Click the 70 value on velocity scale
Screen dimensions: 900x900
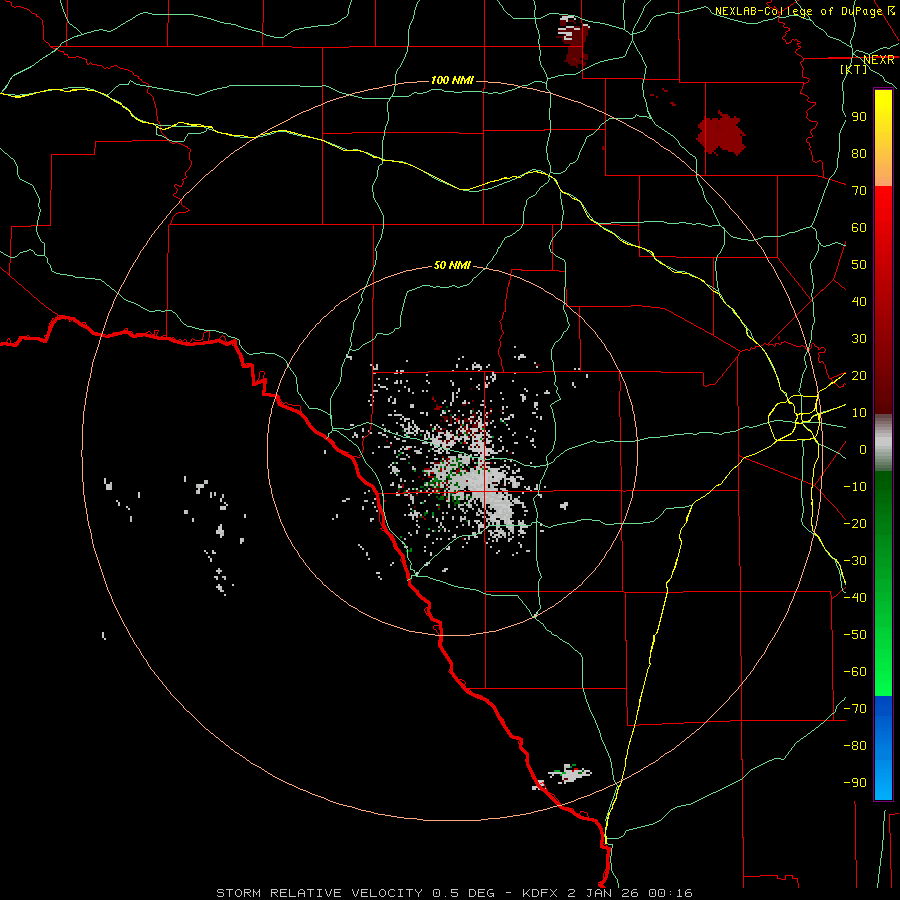click(859, 191)
